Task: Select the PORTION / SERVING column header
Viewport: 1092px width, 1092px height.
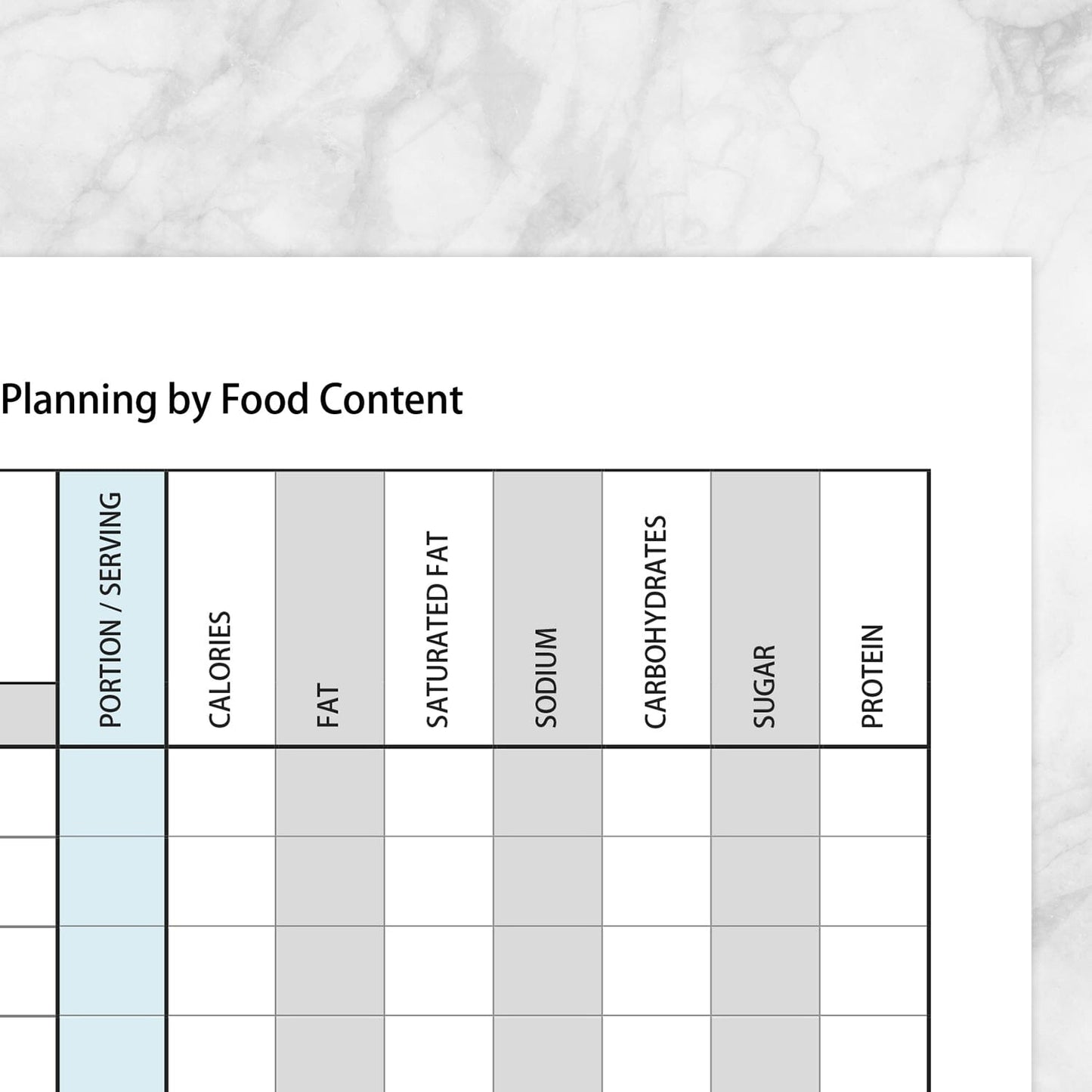Action: [x=112, y=609]
